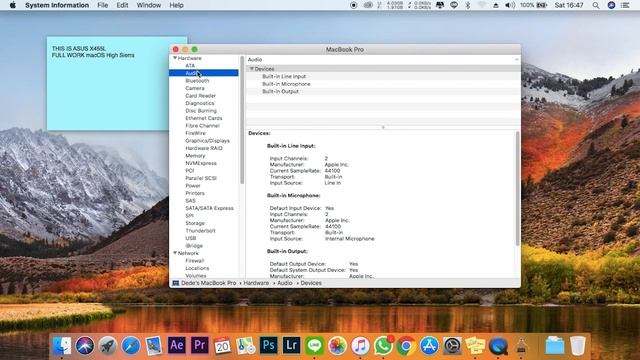Click the sidebar vertical scrollbar
This screenshot has height=360, width=640.
242,120
